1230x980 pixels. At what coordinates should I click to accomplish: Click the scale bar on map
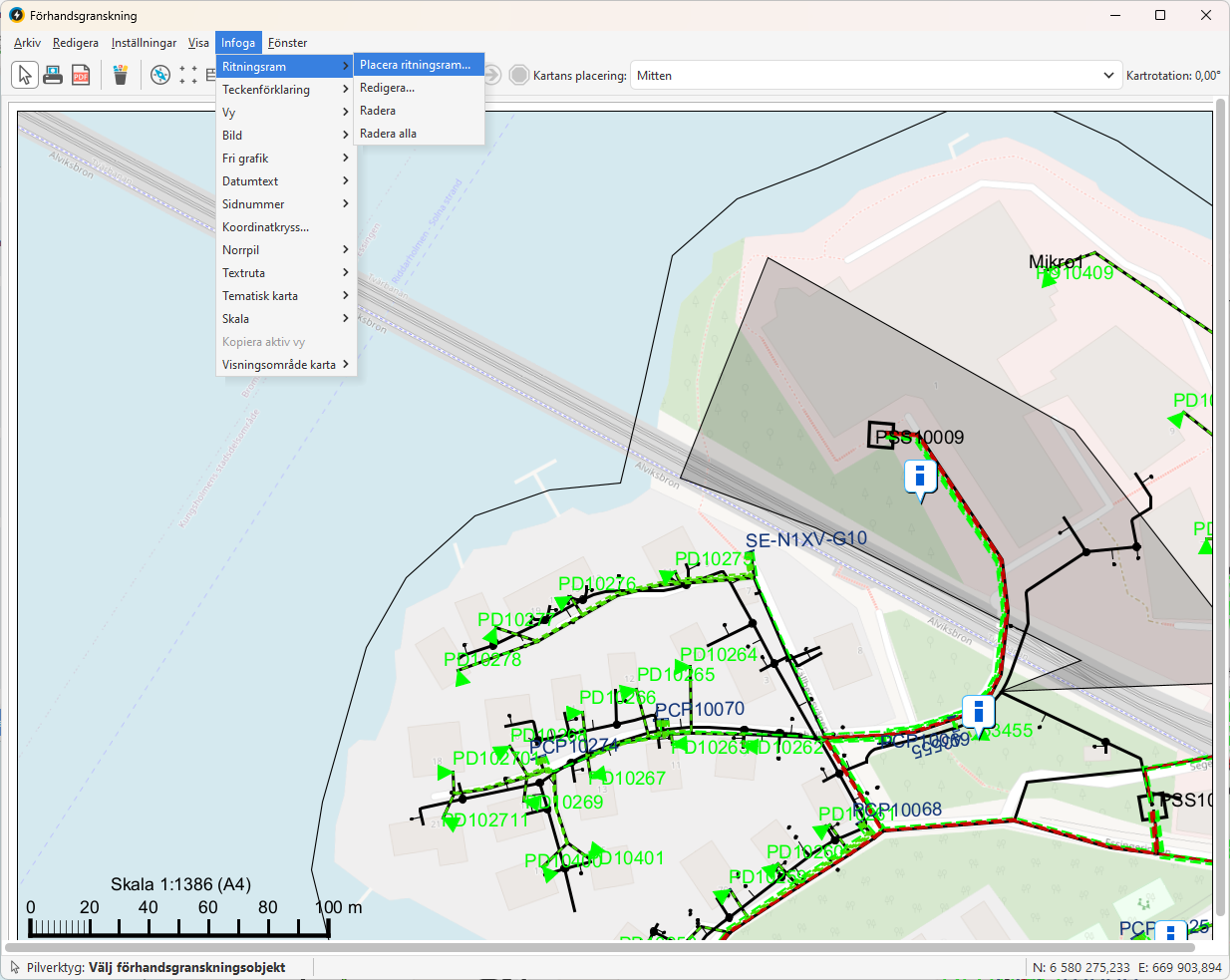point(179,927)
